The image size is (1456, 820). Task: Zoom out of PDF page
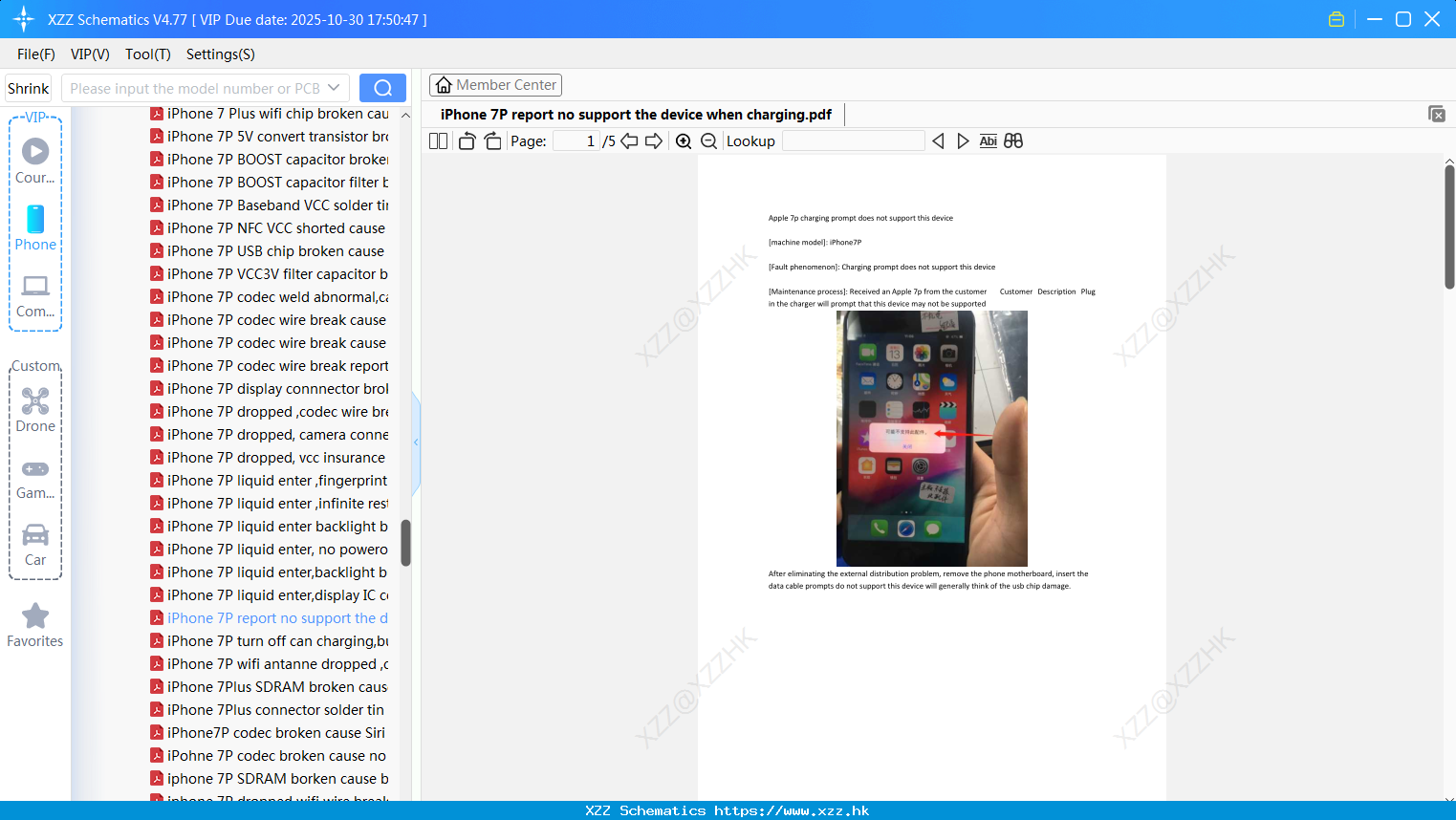click(x=709, y=141)
